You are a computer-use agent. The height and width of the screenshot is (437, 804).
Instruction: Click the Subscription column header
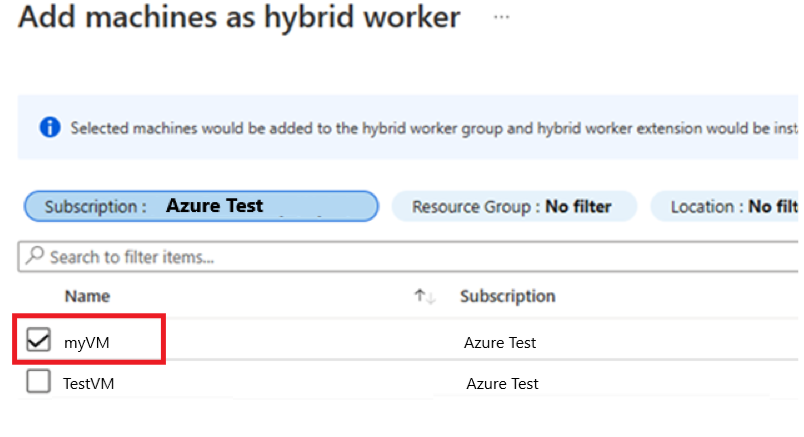click(x=507, y=296)
